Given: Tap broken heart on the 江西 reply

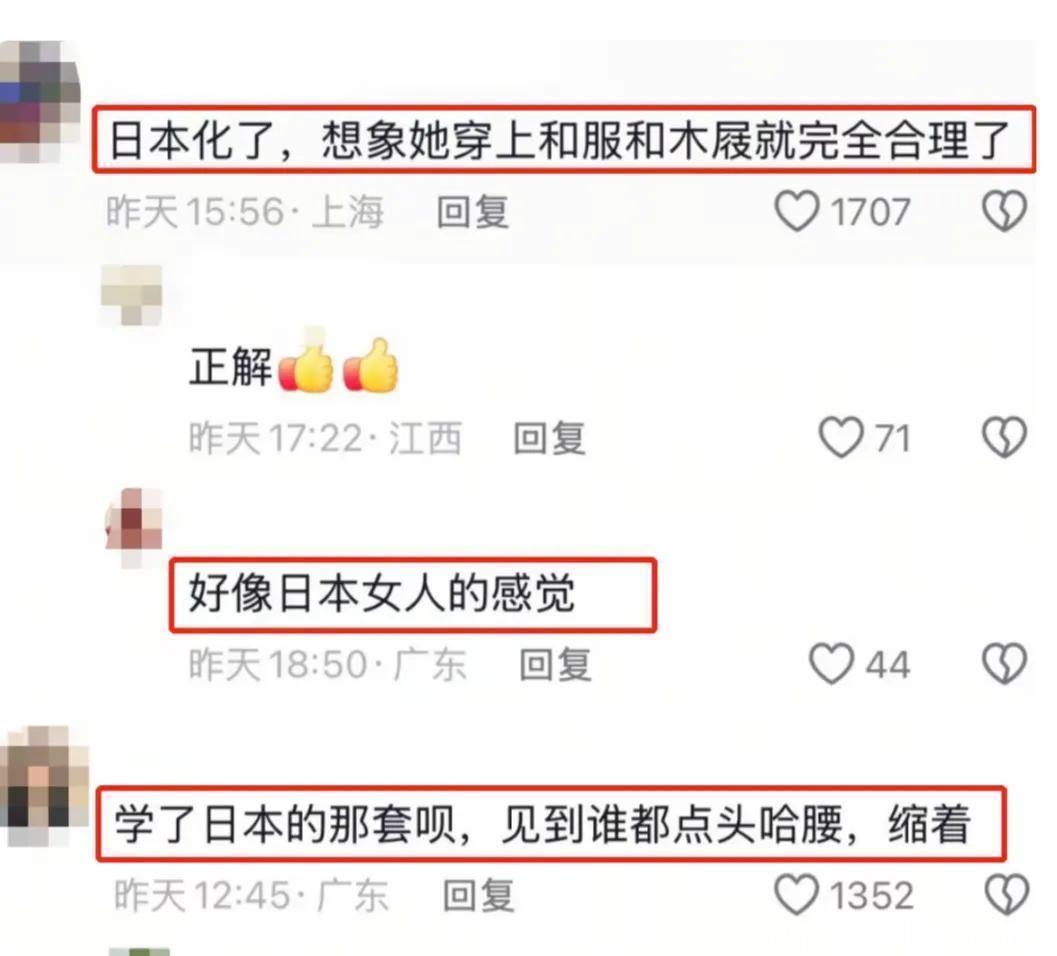Looking at the screenshot, I should [1004, 438].
